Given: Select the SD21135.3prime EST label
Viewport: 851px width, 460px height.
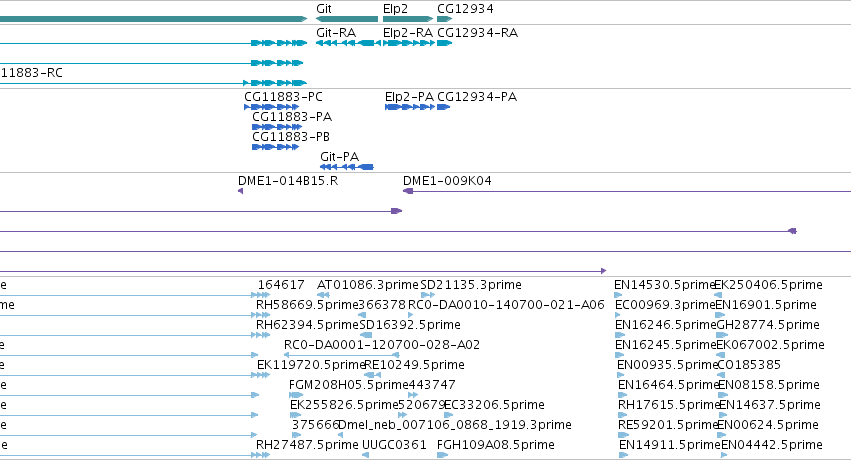Looking at the screenshot, I should (471, 285).
